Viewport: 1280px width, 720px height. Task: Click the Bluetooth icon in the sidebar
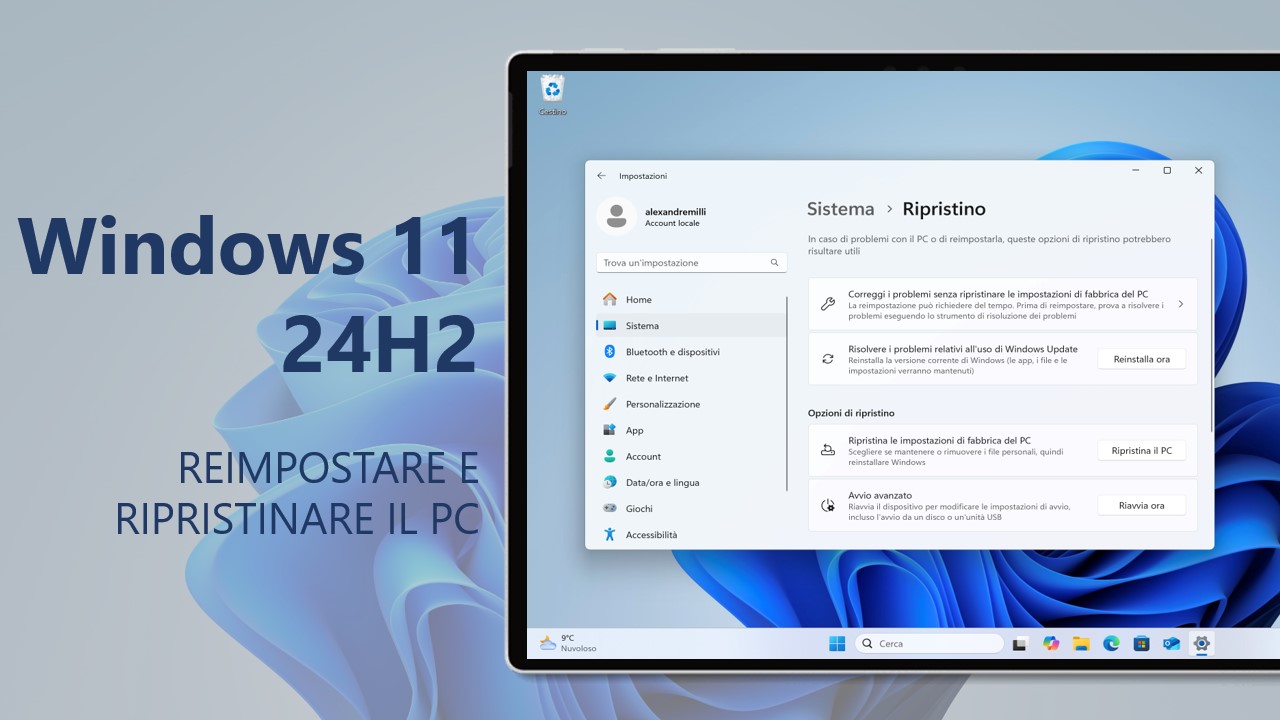pyautogui.click(x=609, y=352)
